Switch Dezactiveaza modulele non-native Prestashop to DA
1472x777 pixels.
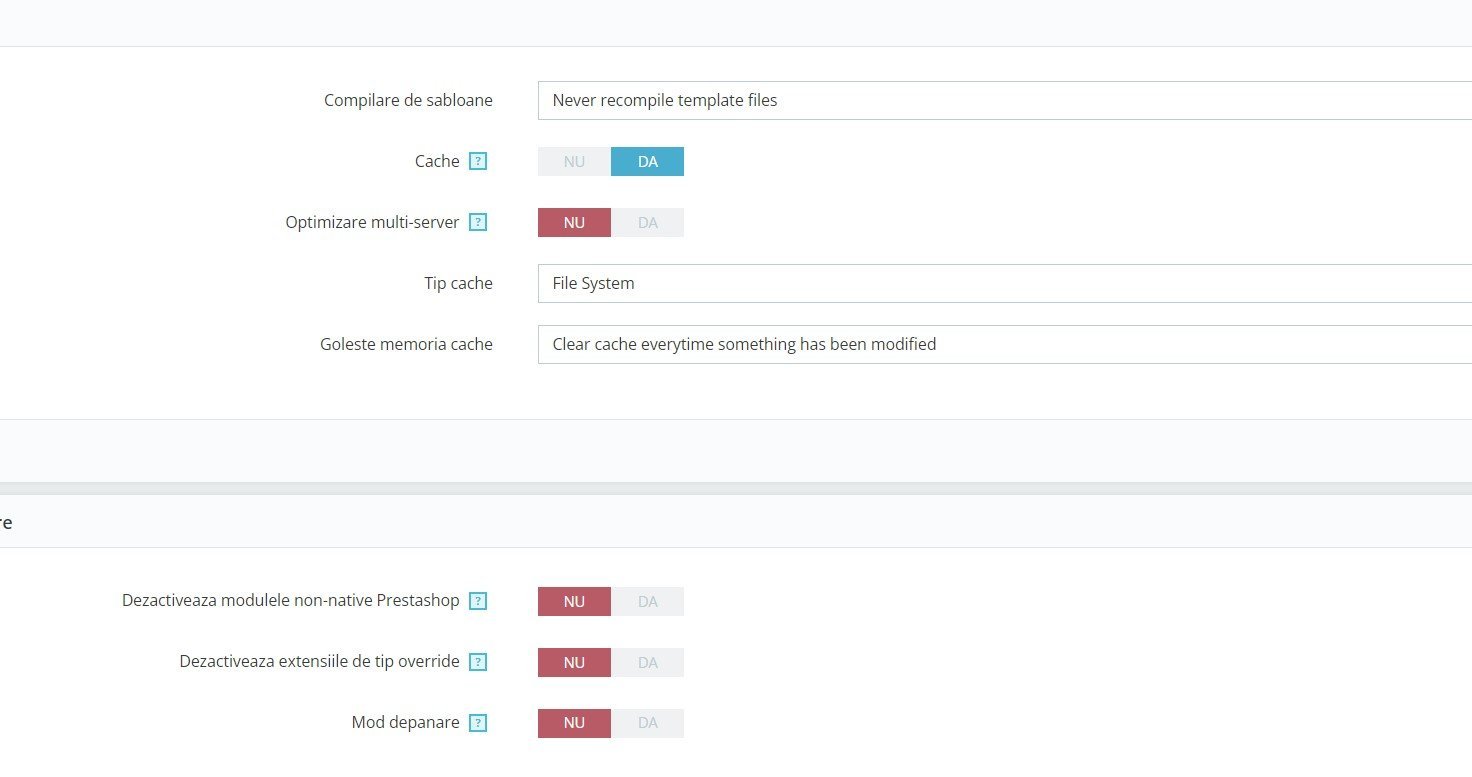coord(647,601)
